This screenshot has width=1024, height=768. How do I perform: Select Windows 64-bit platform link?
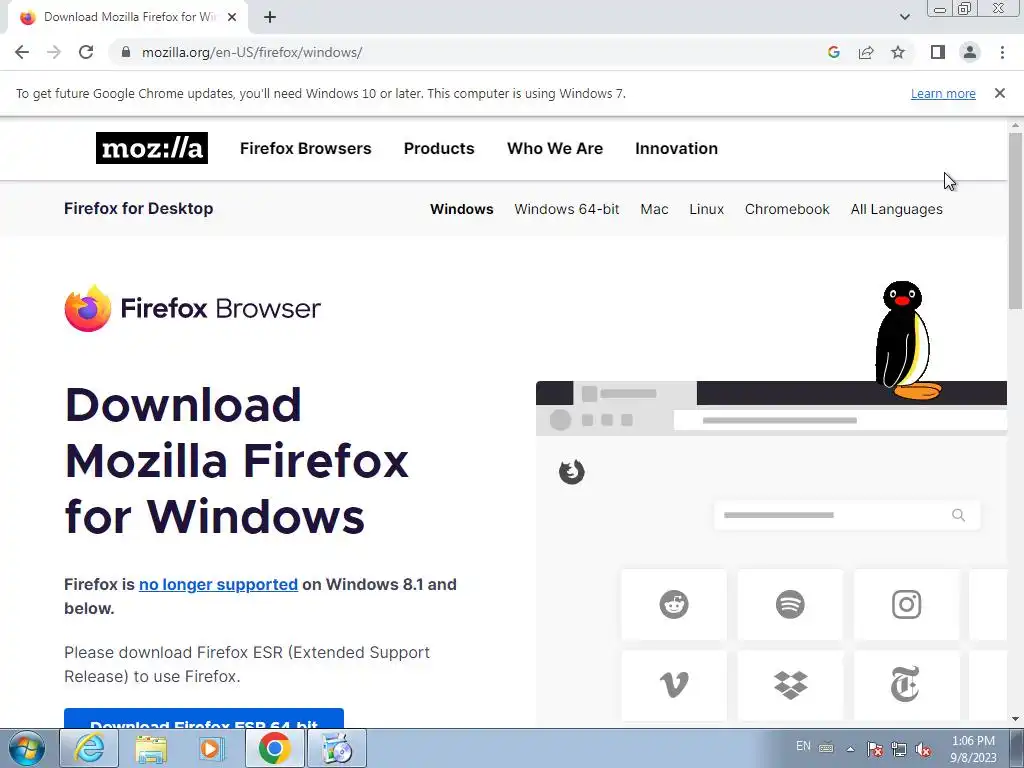tap(567, 209)
